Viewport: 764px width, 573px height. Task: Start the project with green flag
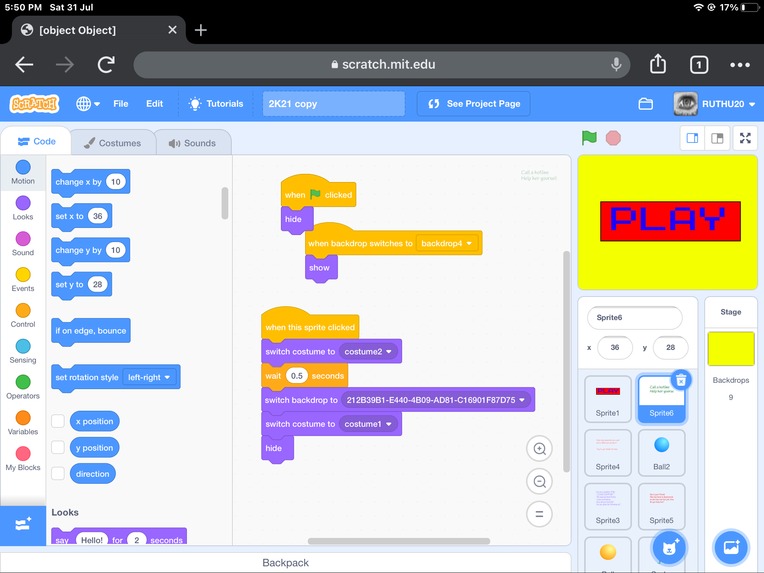coord(589,138)
